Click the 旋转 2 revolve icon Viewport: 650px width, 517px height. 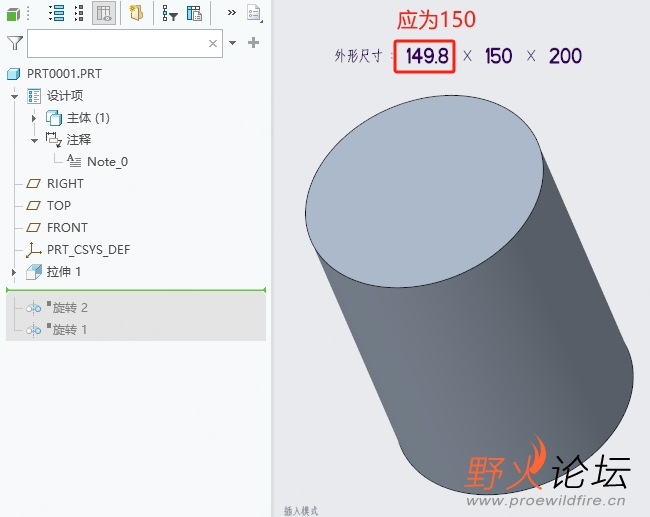[34, 308]
